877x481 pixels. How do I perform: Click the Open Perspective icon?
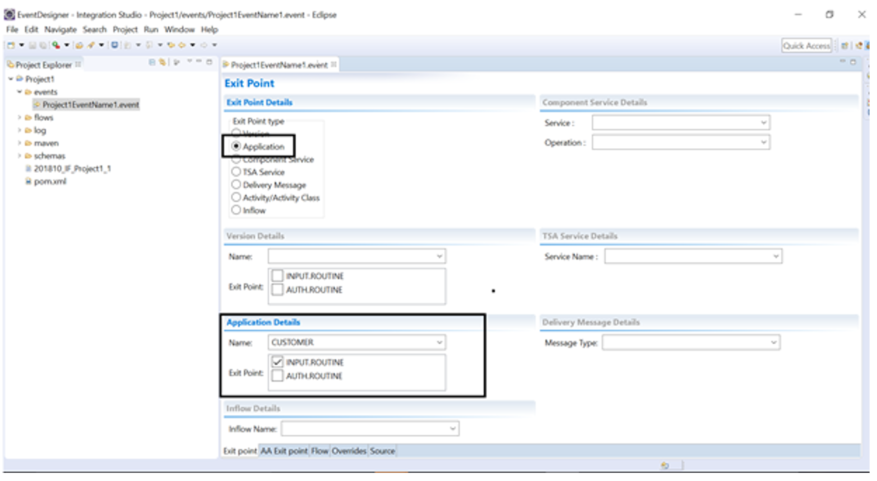(845, 46)
